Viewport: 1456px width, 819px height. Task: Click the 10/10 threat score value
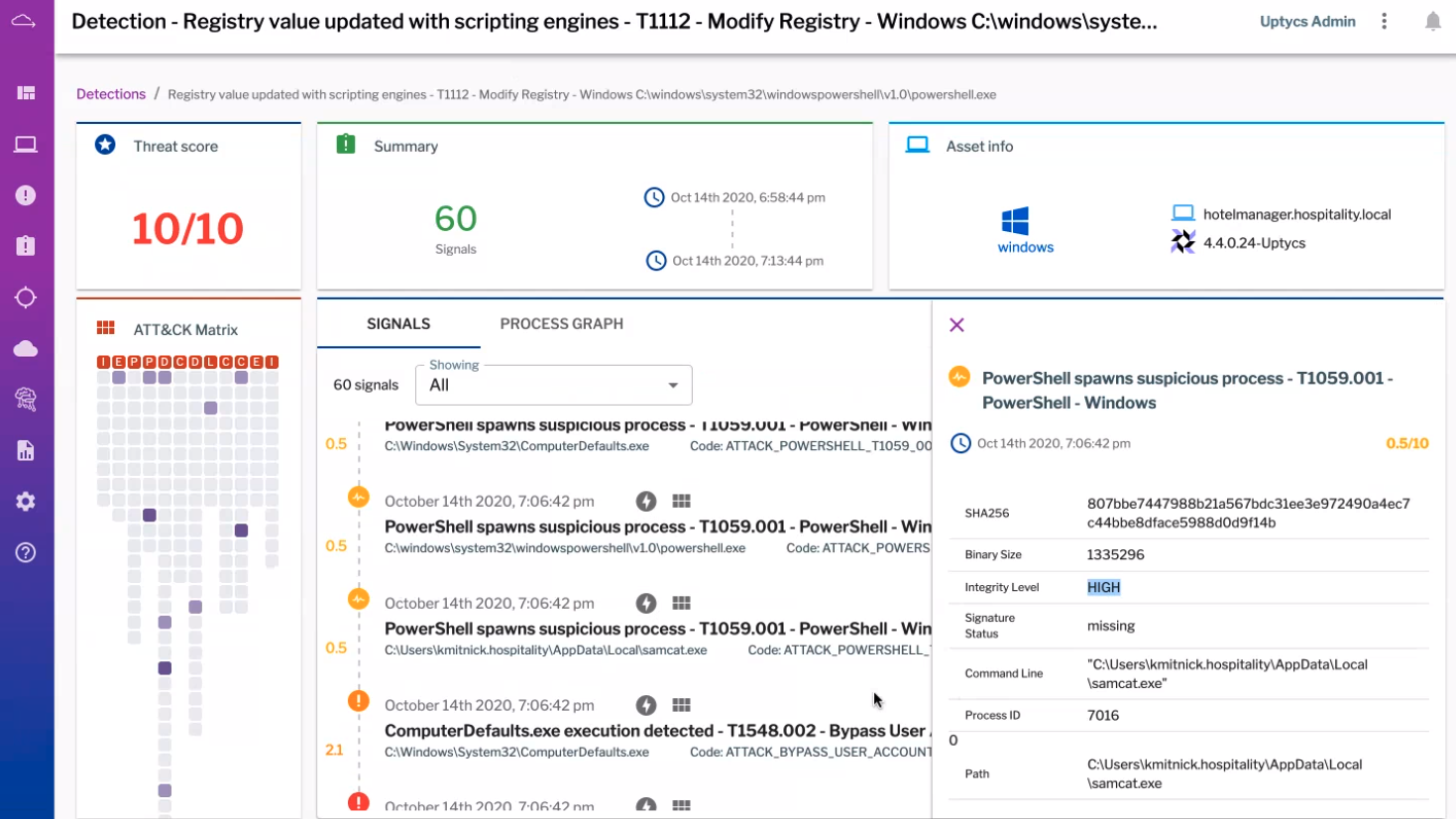187,229
